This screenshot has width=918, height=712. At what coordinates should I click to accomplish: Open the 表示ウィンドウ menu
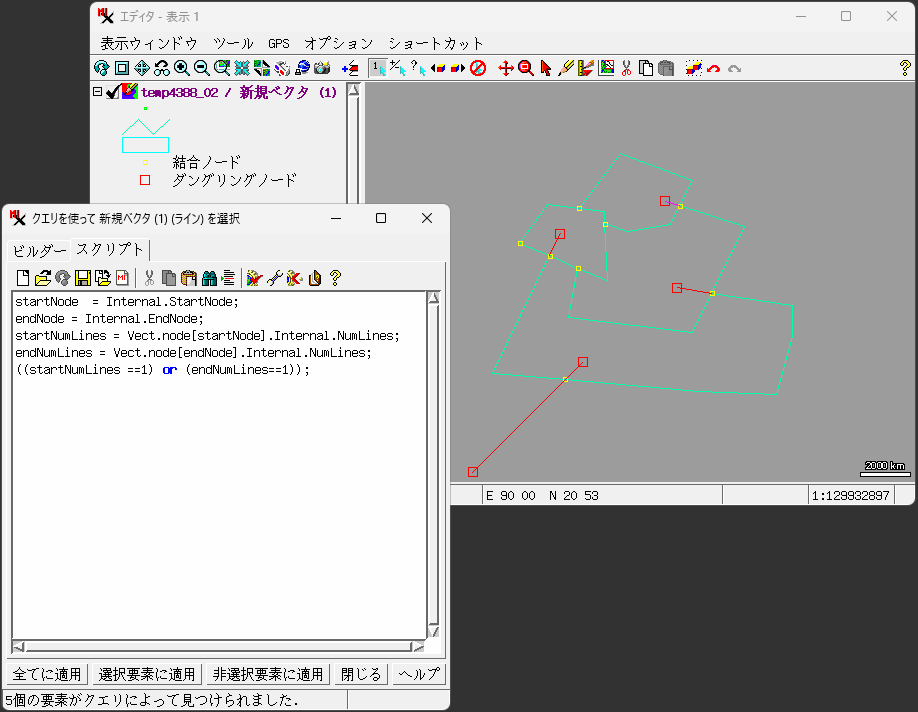pyautogui.click(x=149, y=43)
